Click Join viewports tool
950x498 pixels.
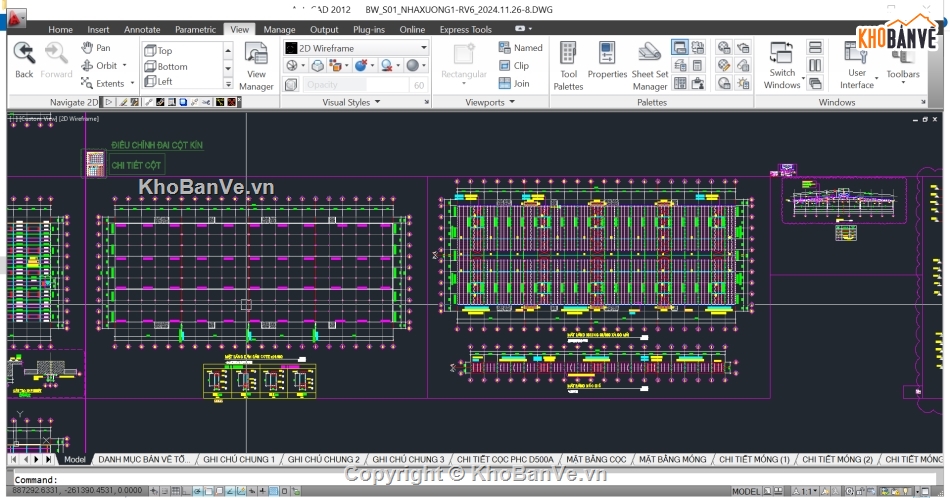pos(514,83)
